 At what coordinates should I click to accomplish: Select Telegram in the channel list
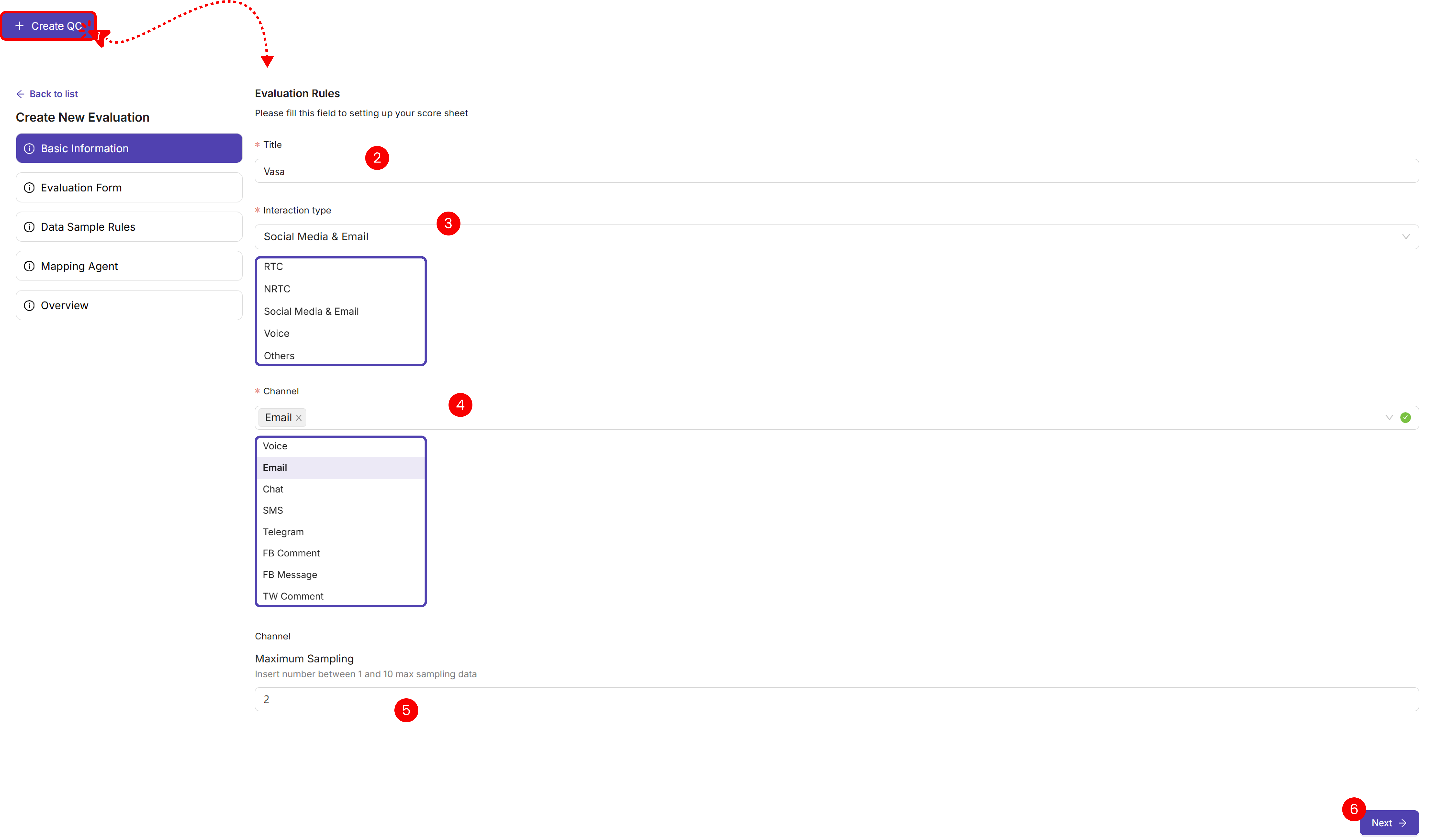coord(283,532)
